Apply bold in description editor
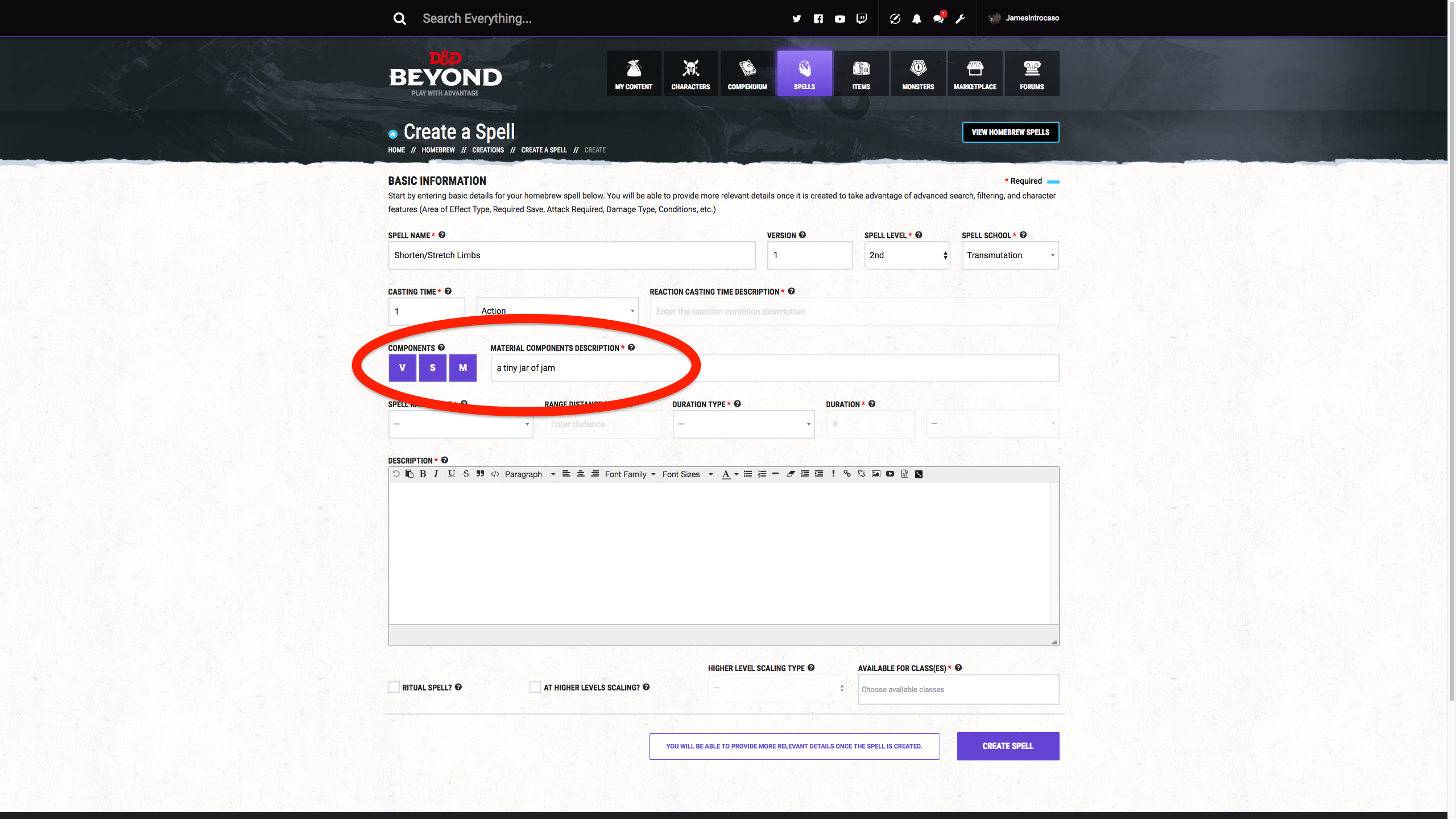The width and height of the screenshot is (1456, 819). (423, 474)
